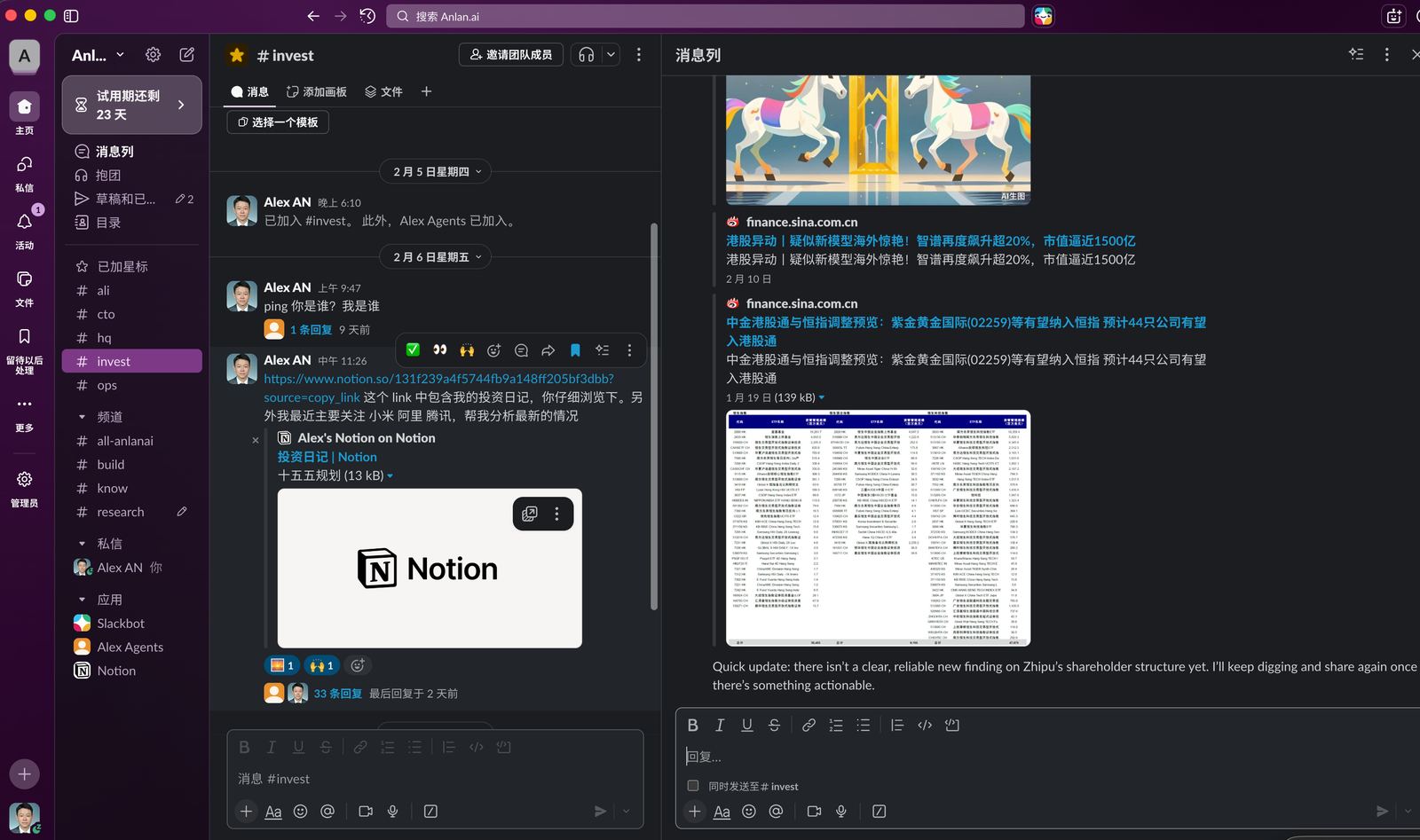
Task: Start a huddle with headphones icon in channel header
Action: (x=586, y=55)
